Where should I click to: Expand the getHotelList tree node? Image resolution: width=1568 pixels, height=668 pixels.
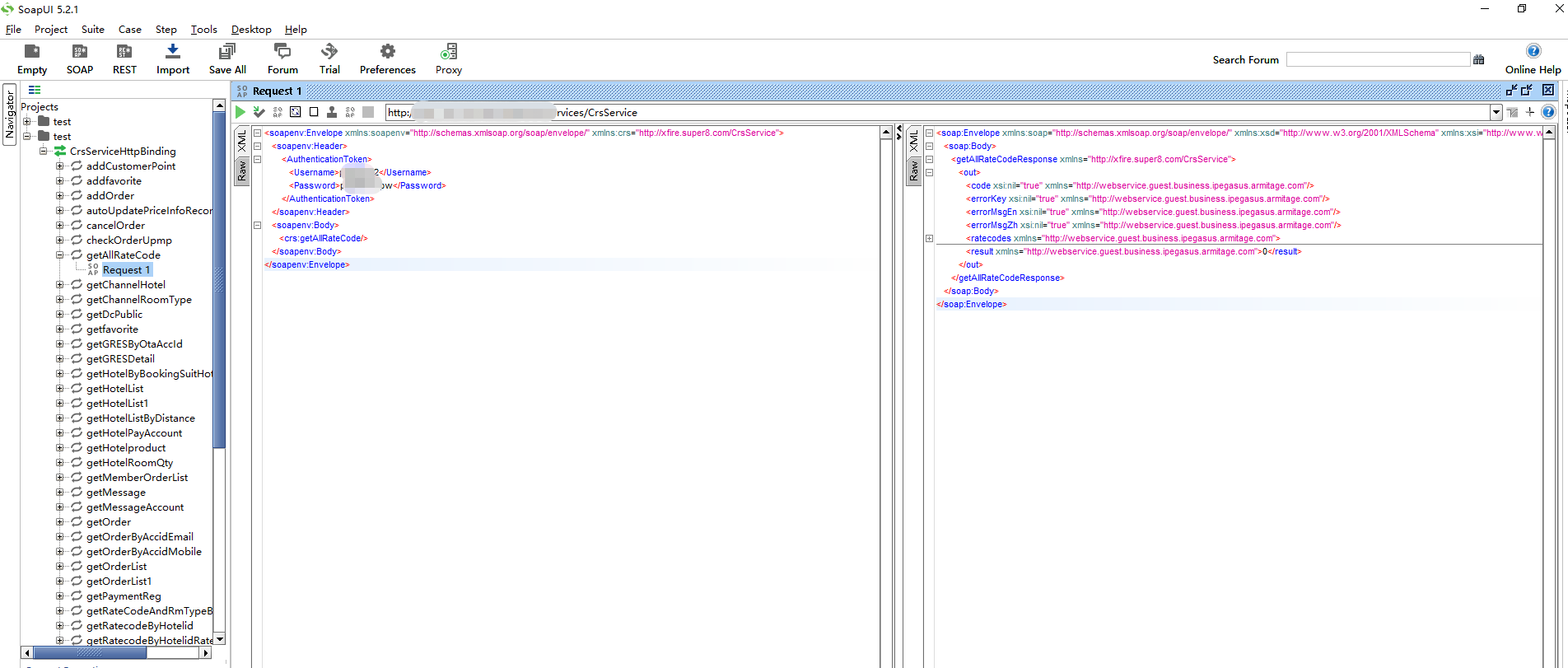tap(59, 389)
